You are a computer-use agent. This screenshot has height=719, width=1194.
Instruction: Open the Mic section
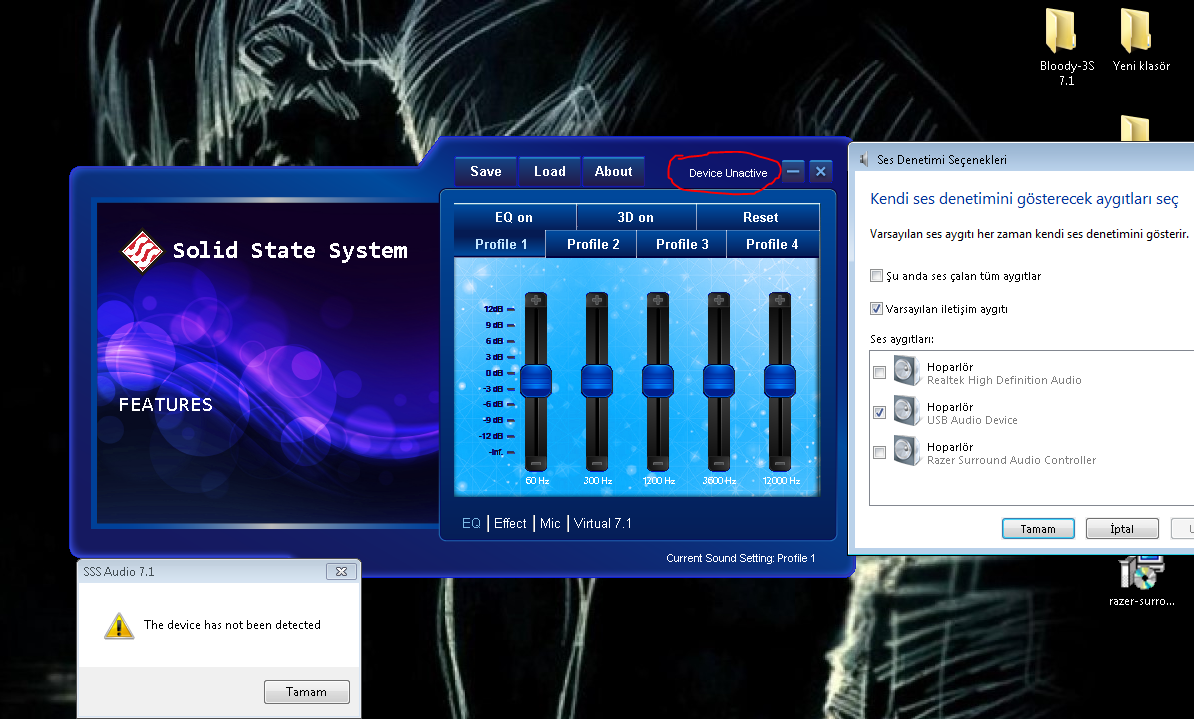[550, 523]
